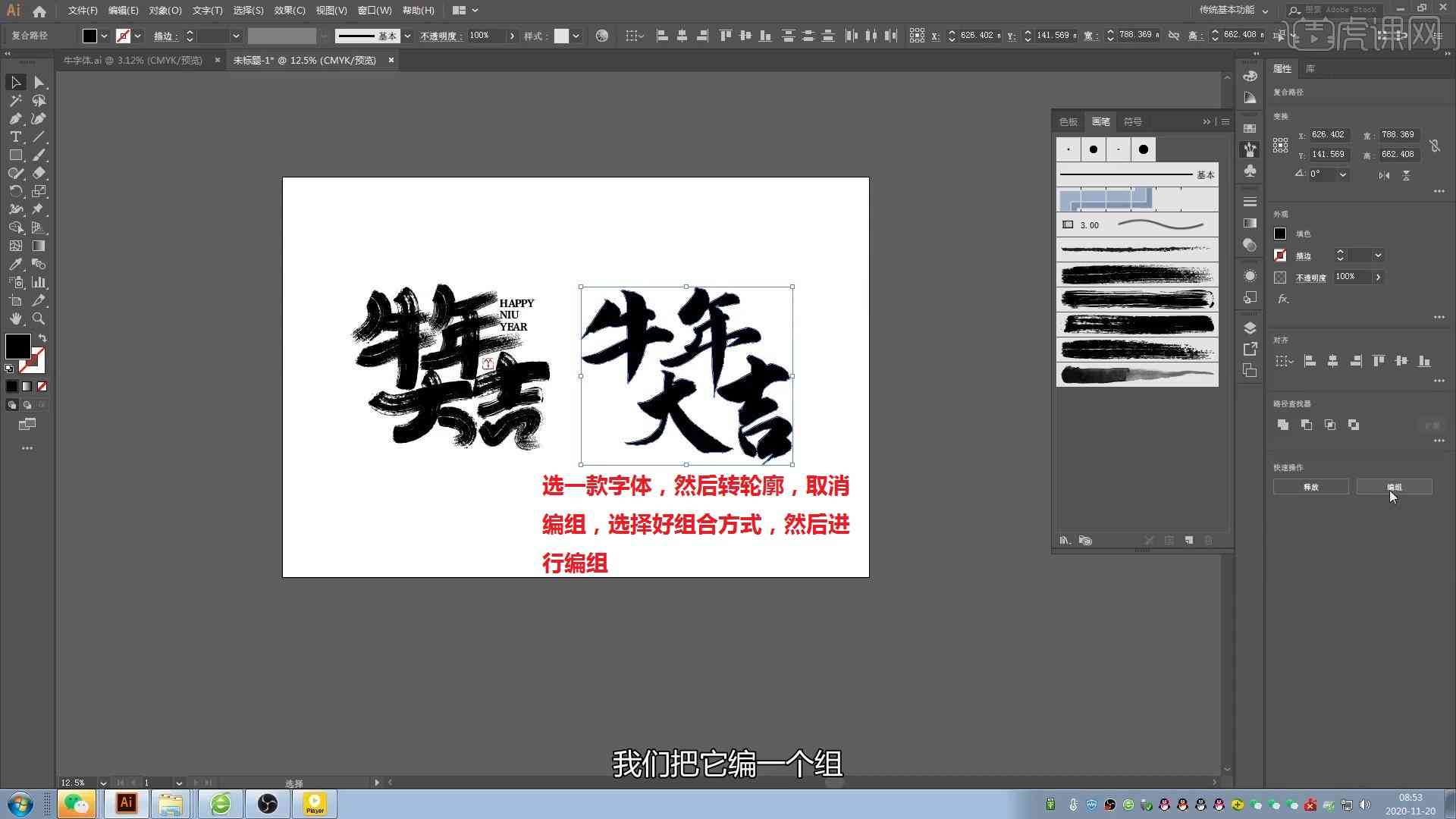Viewport: 1456px width, 819px height.
Task: Click the 编组 quick action button
Action: 1394,487
